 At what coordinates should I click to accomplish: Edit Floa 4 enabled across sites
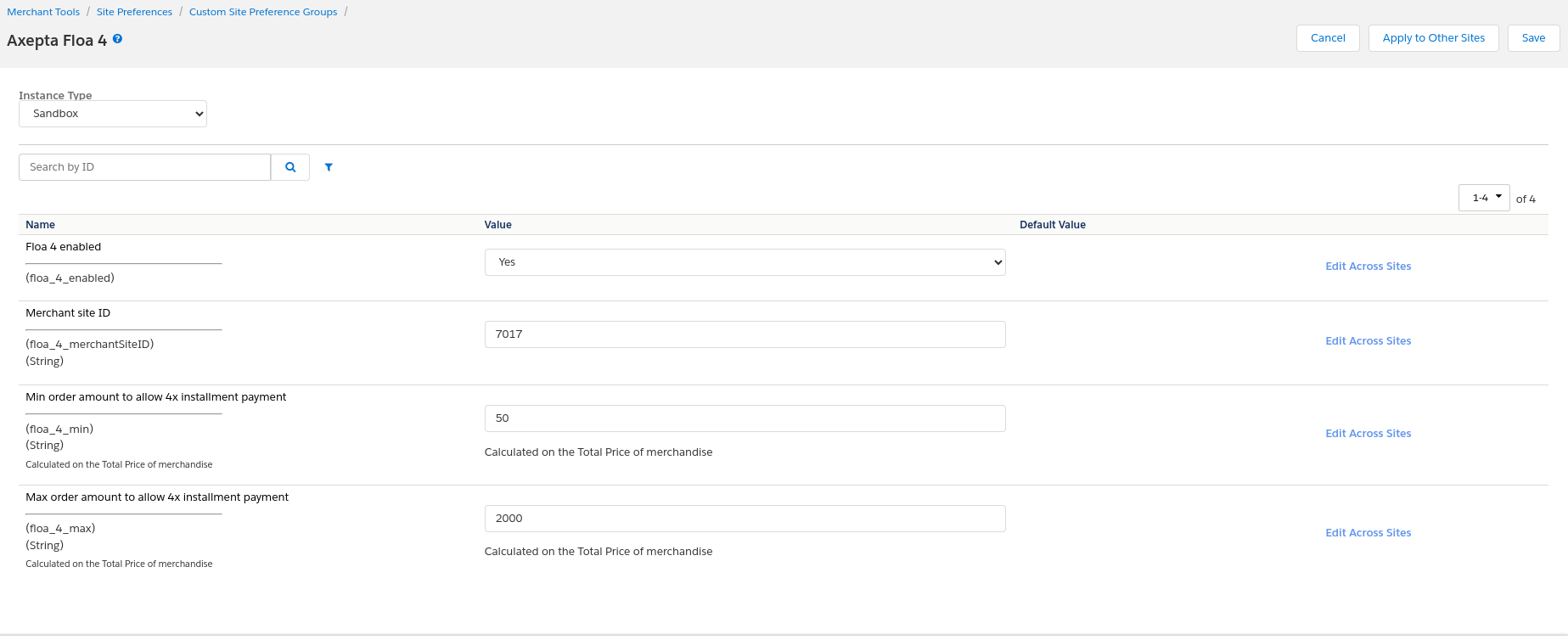point(1368,267)
